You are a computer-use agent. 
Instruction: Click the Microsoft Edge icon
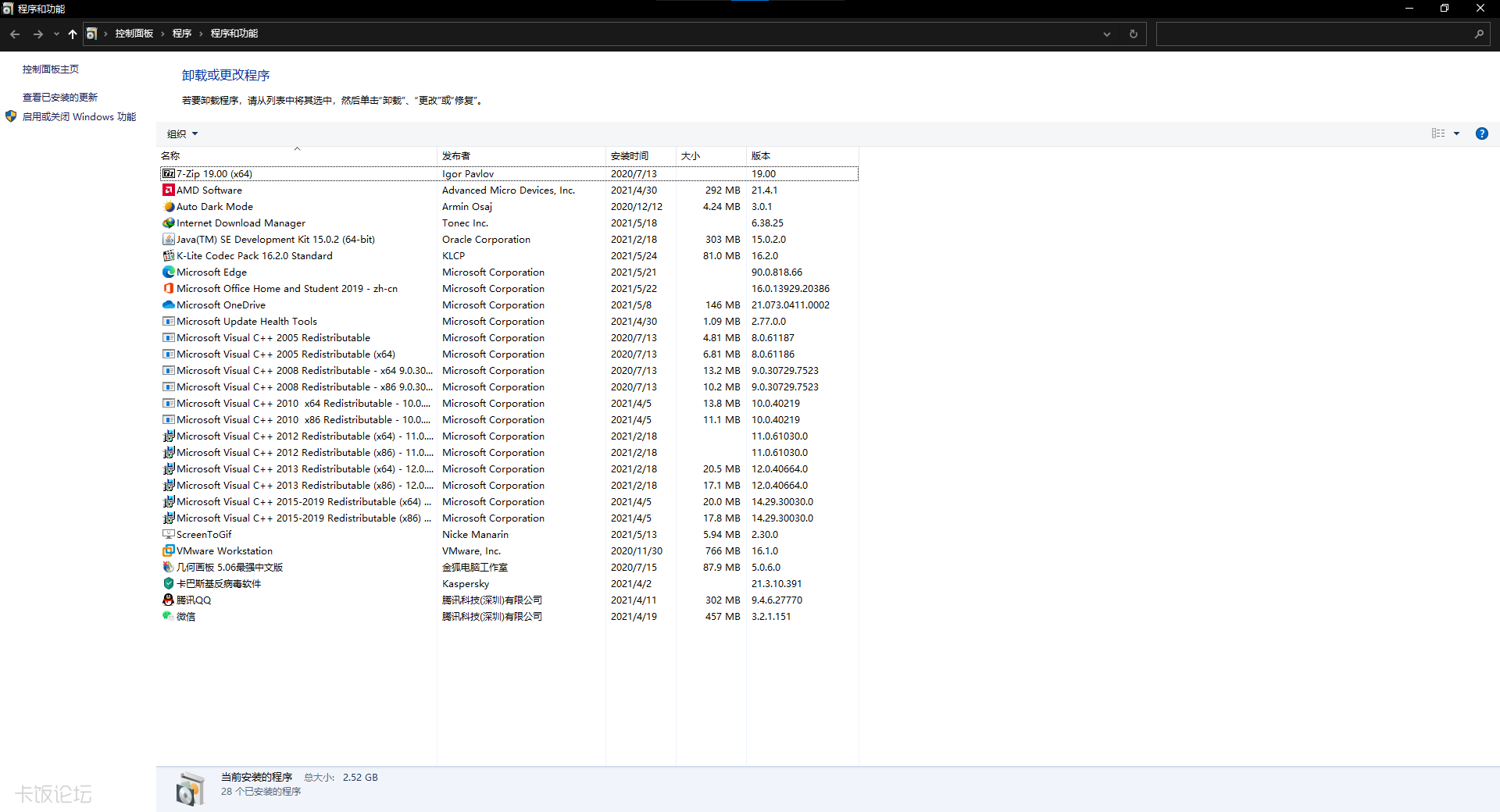pos(168,272)
